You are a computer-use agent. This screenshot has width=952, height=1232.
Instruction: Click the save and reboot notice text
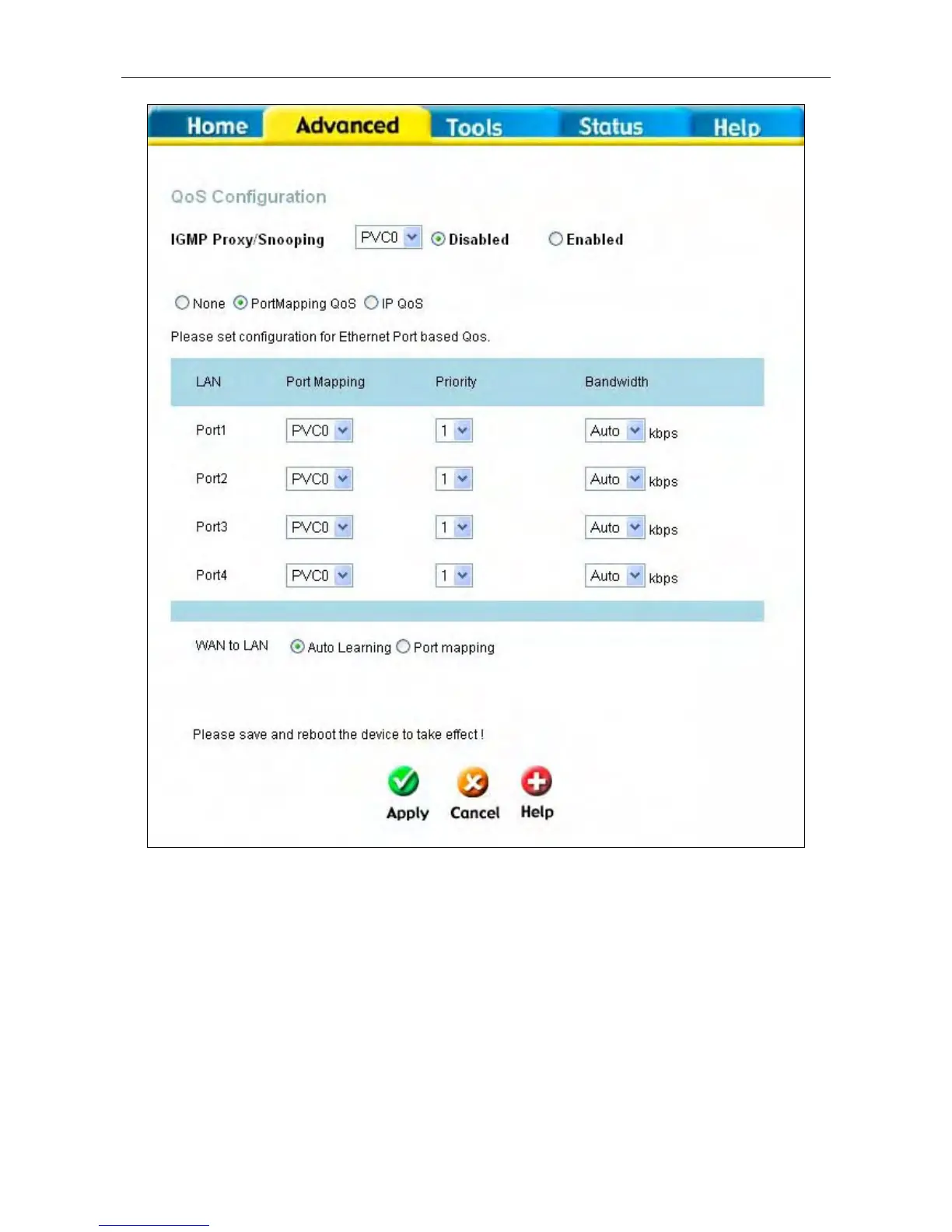coord(338,734)
